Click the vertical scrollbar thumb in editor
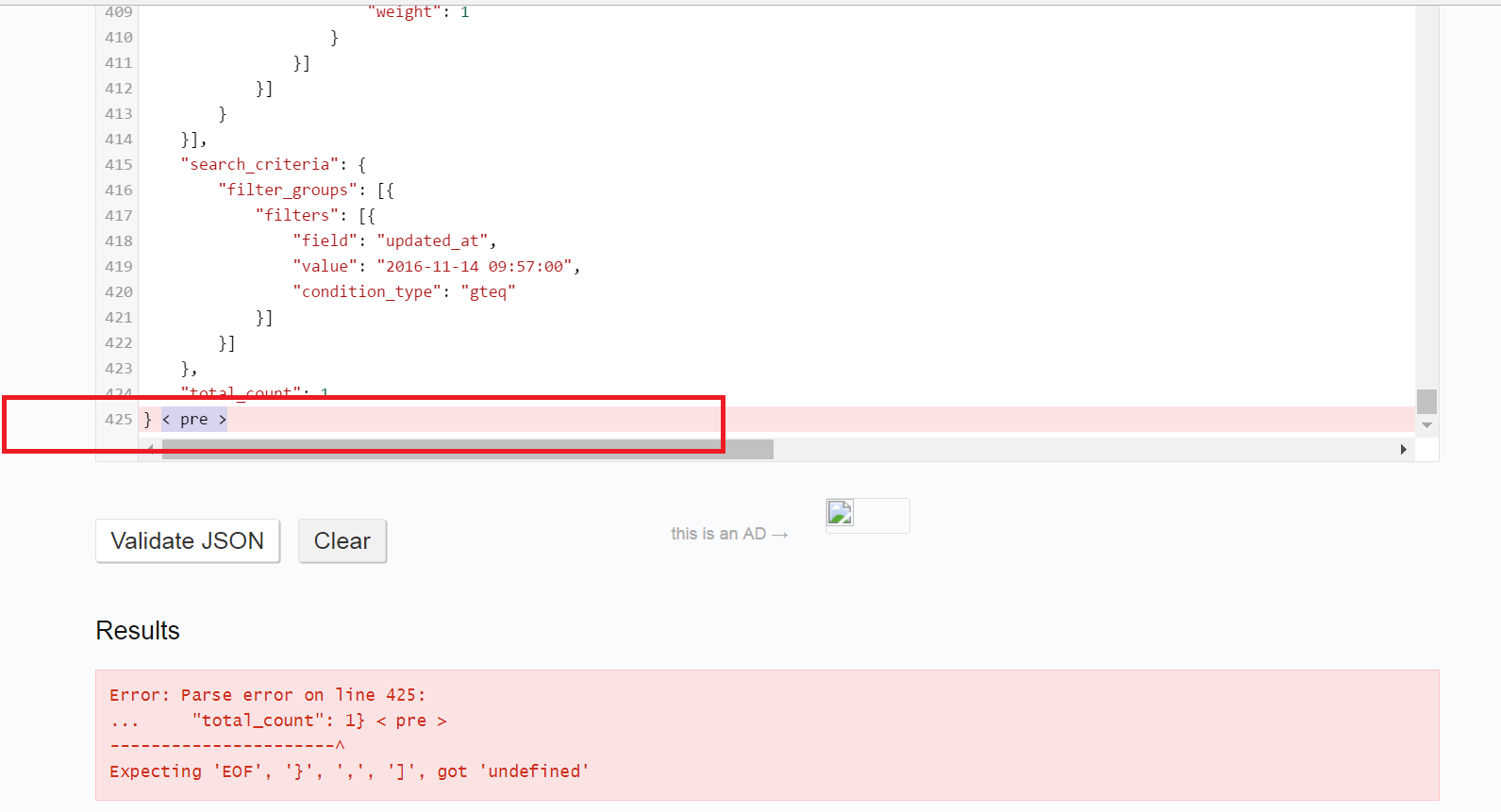The height and width of the screenshot is (812, 1501). [x=1426, y=402]
